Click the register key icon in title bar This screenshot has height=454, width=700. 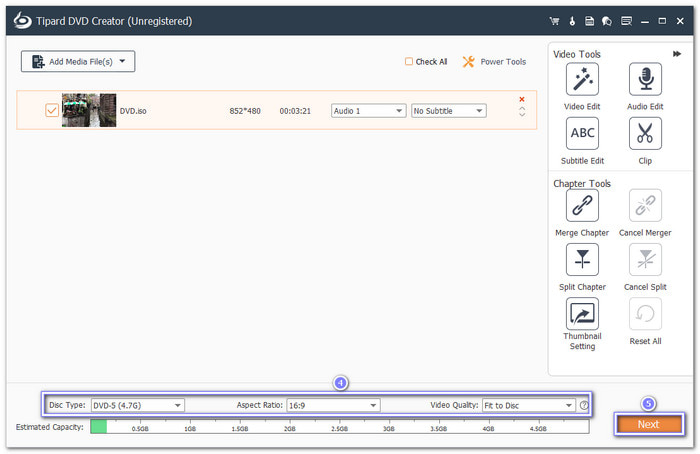572,21
